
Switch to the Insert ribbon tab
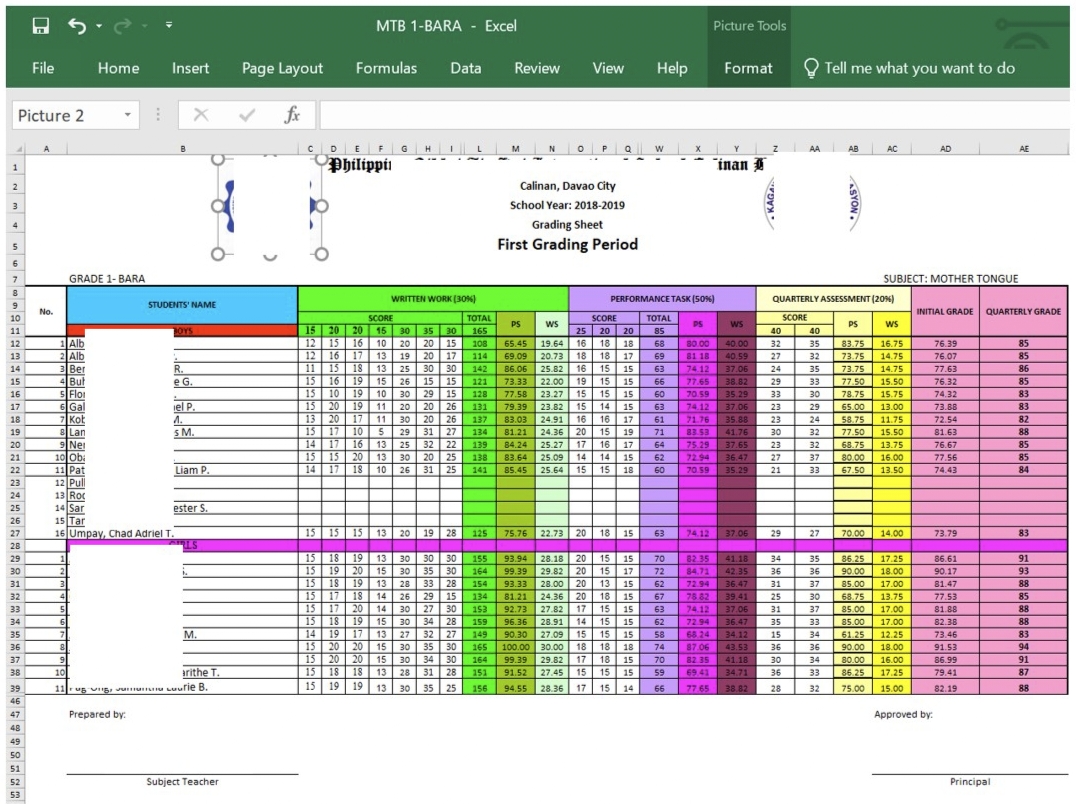tap(190, 68)
